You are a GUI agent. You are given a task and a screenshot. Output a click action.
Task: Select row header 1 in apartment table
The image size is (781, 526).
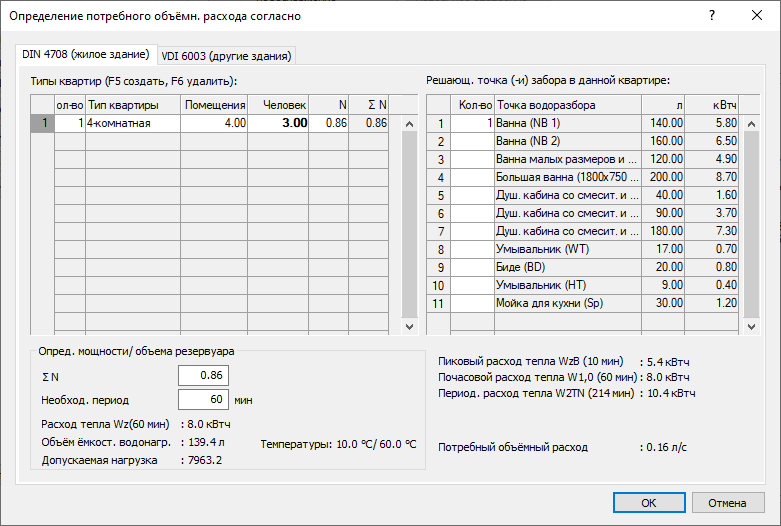pyautogui.click(x=42, y=123)
